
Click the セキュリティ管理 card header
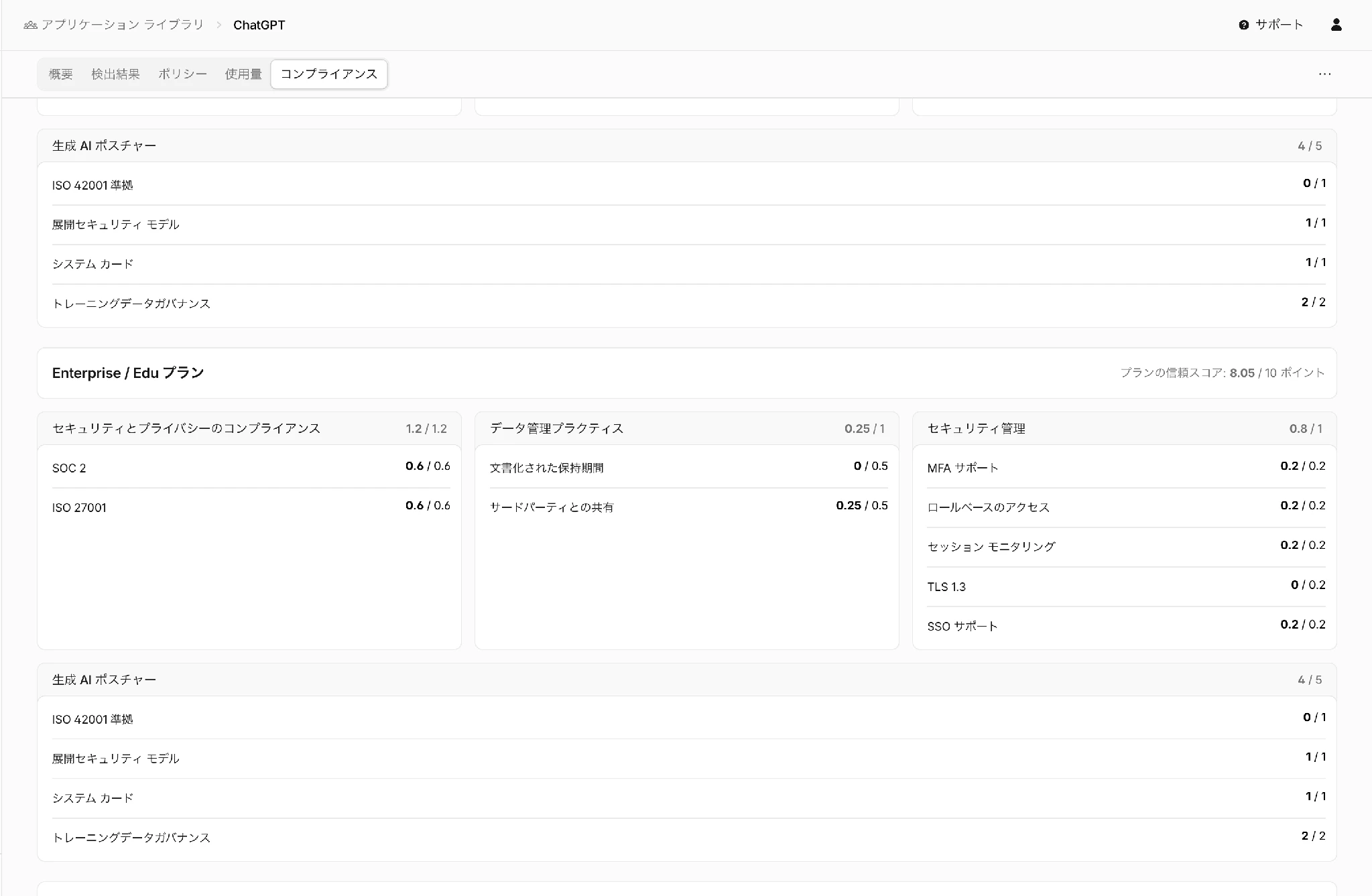(1124, 428)
